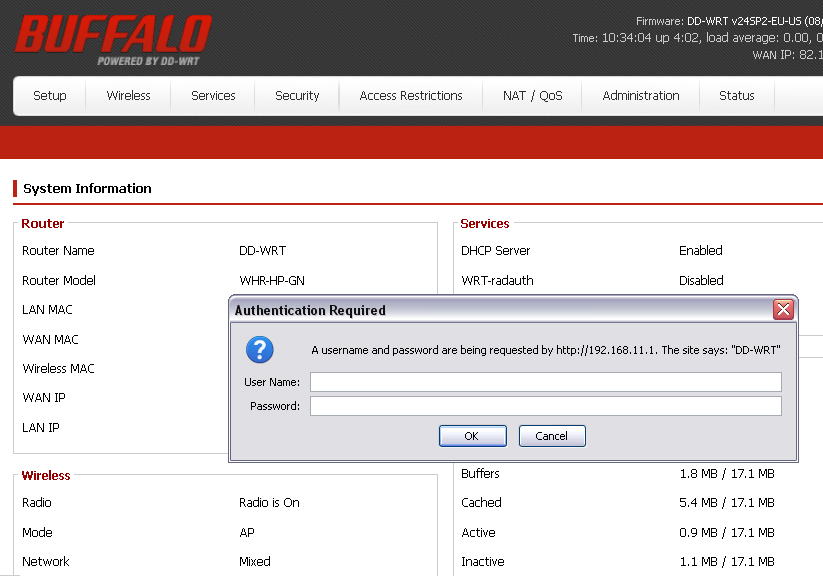823x576 pixels.
Task: Open the Services tab
Action: [213, 96]
